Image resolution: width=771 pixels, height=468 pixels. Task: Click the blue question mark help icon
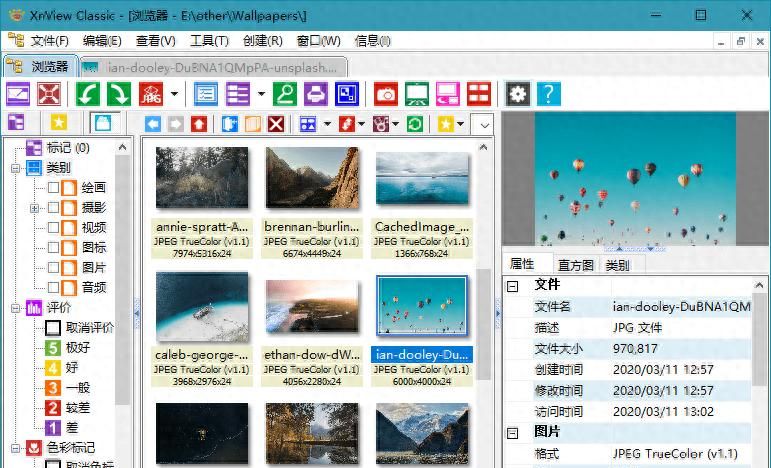(549, 94)
